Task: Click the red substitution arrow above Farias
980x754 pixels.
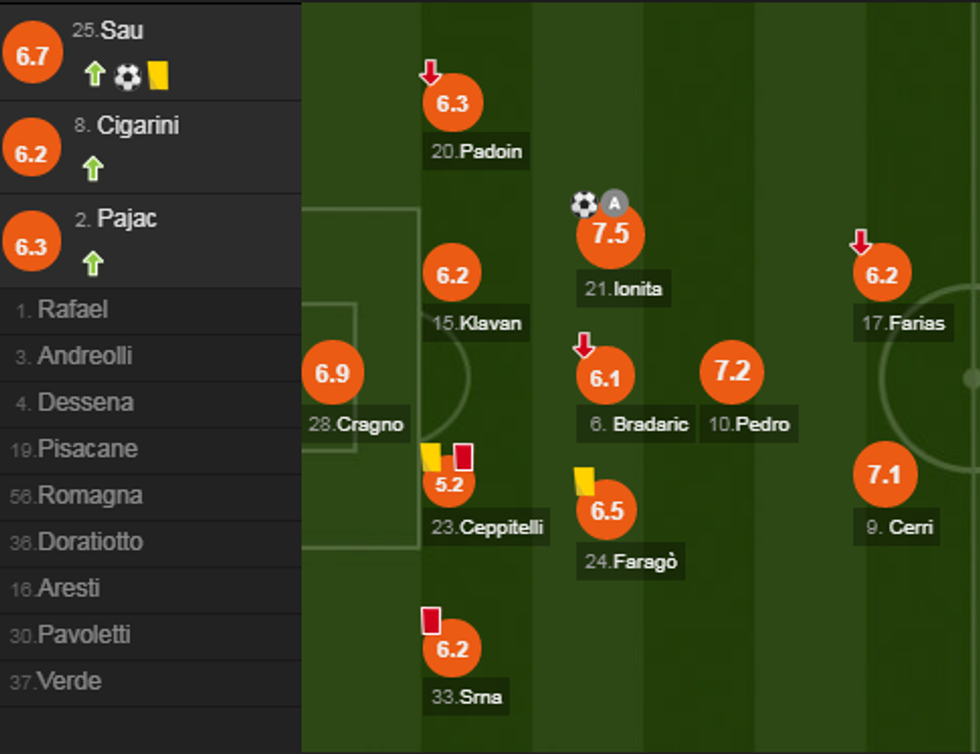Action: [x=860, y=242]
